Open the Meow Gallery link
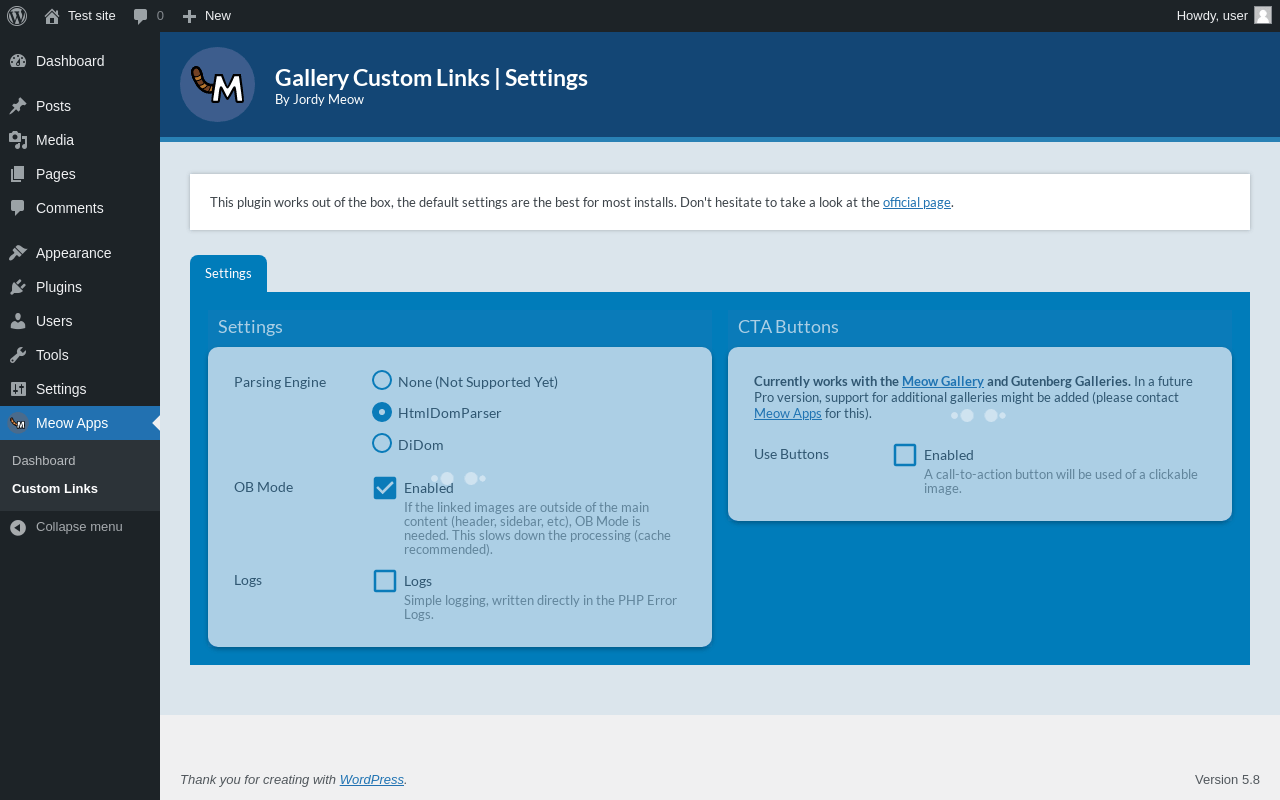Screen dimensions: 1280x800 [x=942, y=381]
